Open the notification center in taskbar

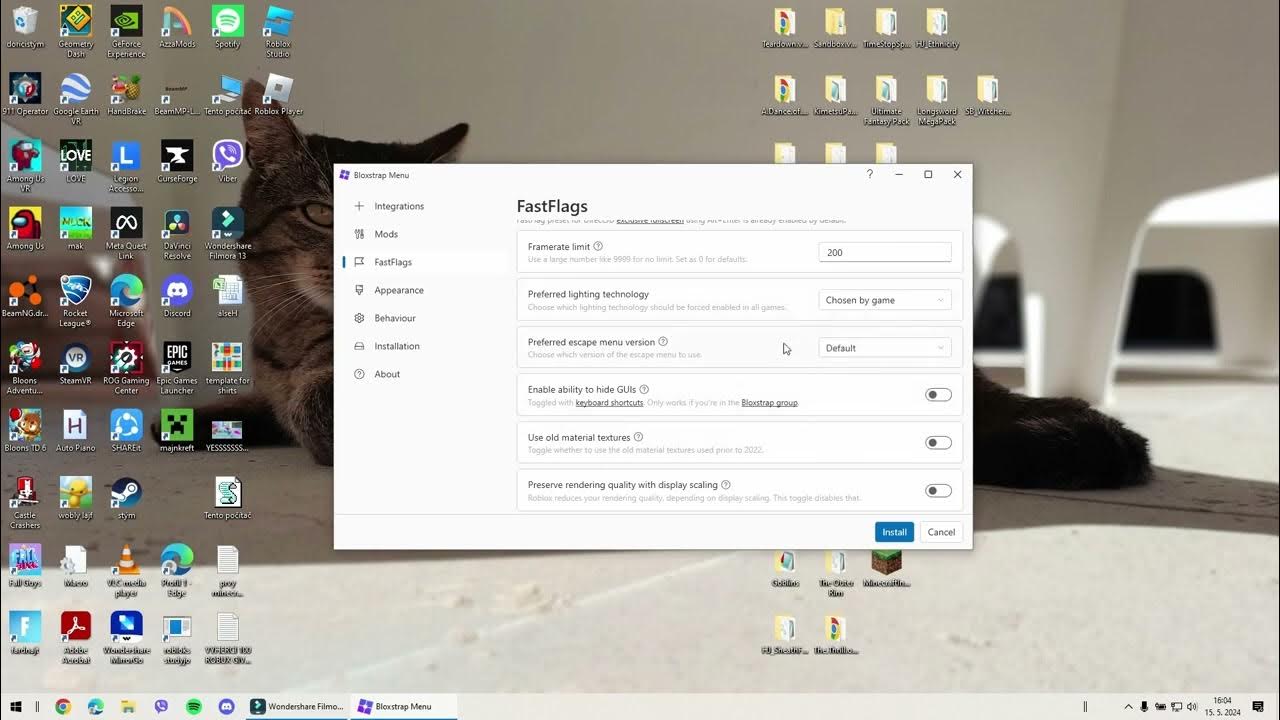pyautogui.click(x=1258, y=706)
